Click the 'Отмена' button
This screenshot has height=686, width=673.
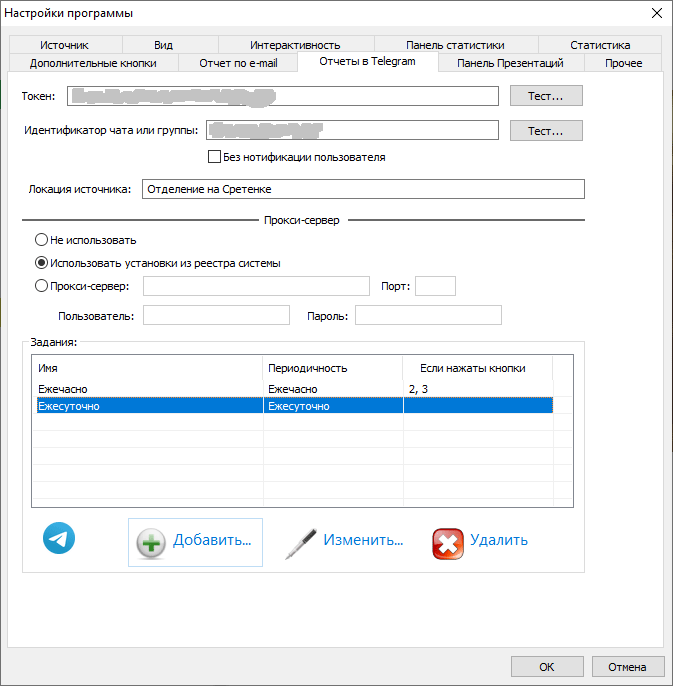(x=627, y=667)
